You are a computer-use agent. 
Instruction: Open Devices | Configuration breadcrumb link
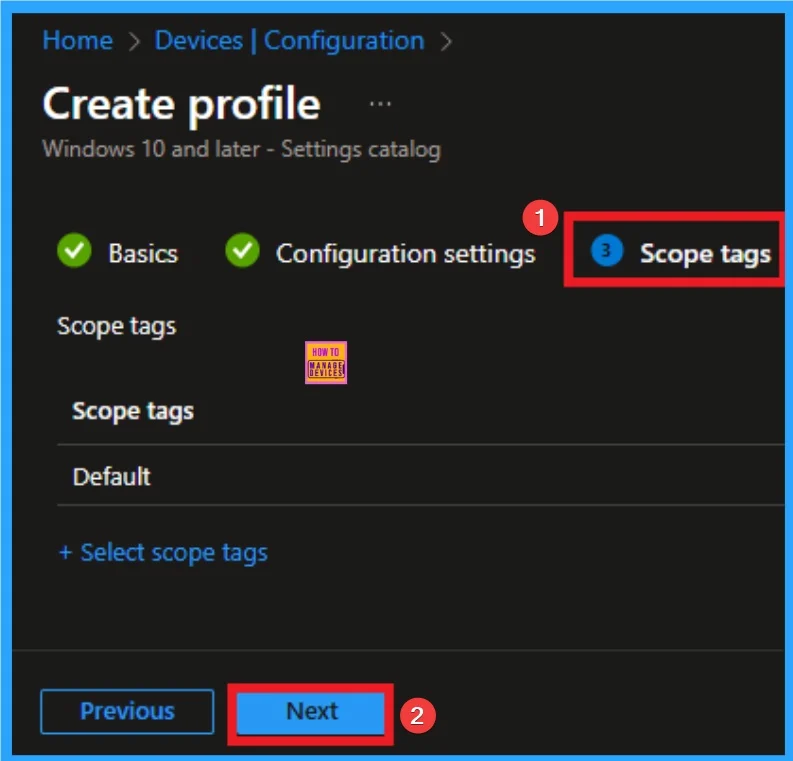pyautogui.click(x=289, y=41)
